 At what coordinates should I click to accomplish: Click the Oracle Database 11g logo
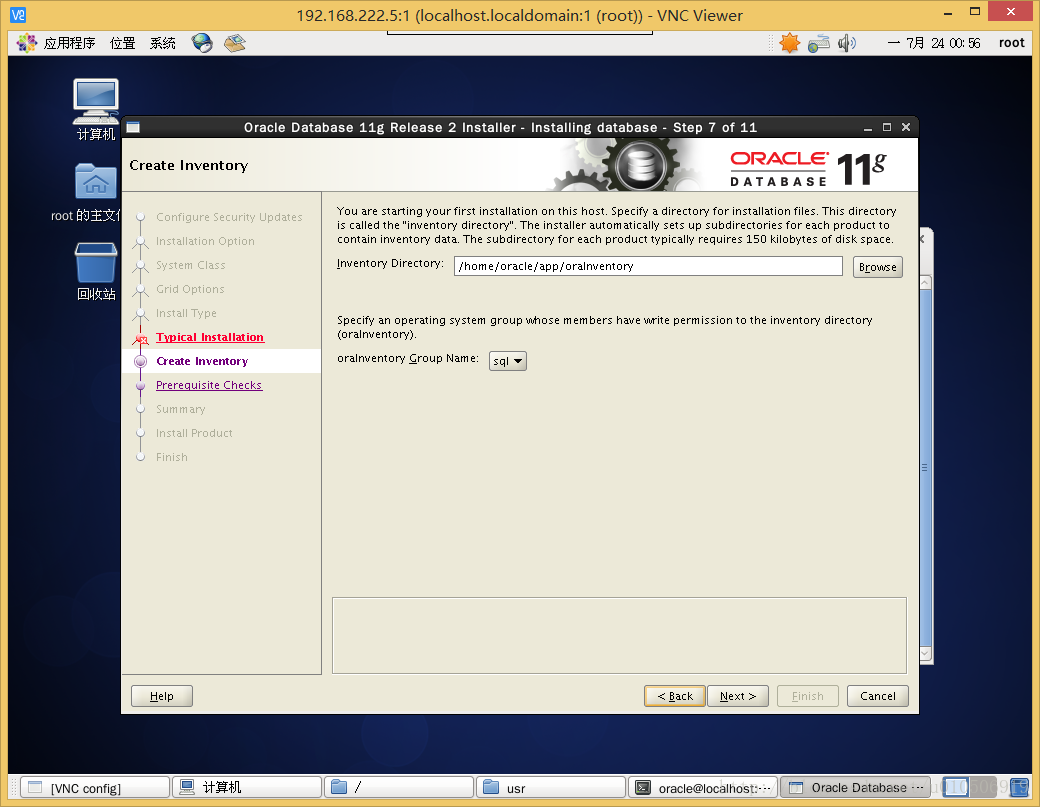pyautogui.click(x=808, y=168)
